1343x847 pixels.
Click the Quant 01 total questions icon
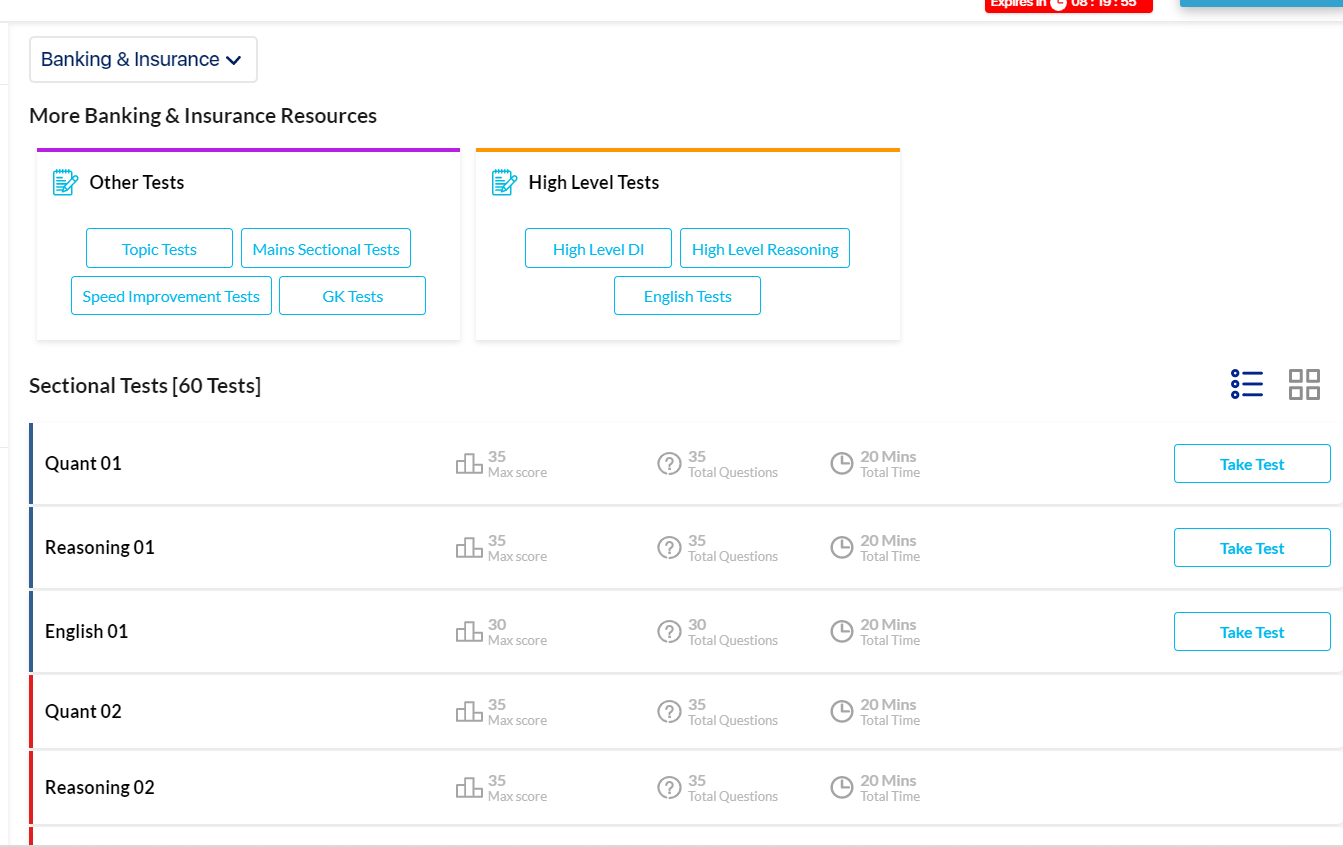[669, 464]
